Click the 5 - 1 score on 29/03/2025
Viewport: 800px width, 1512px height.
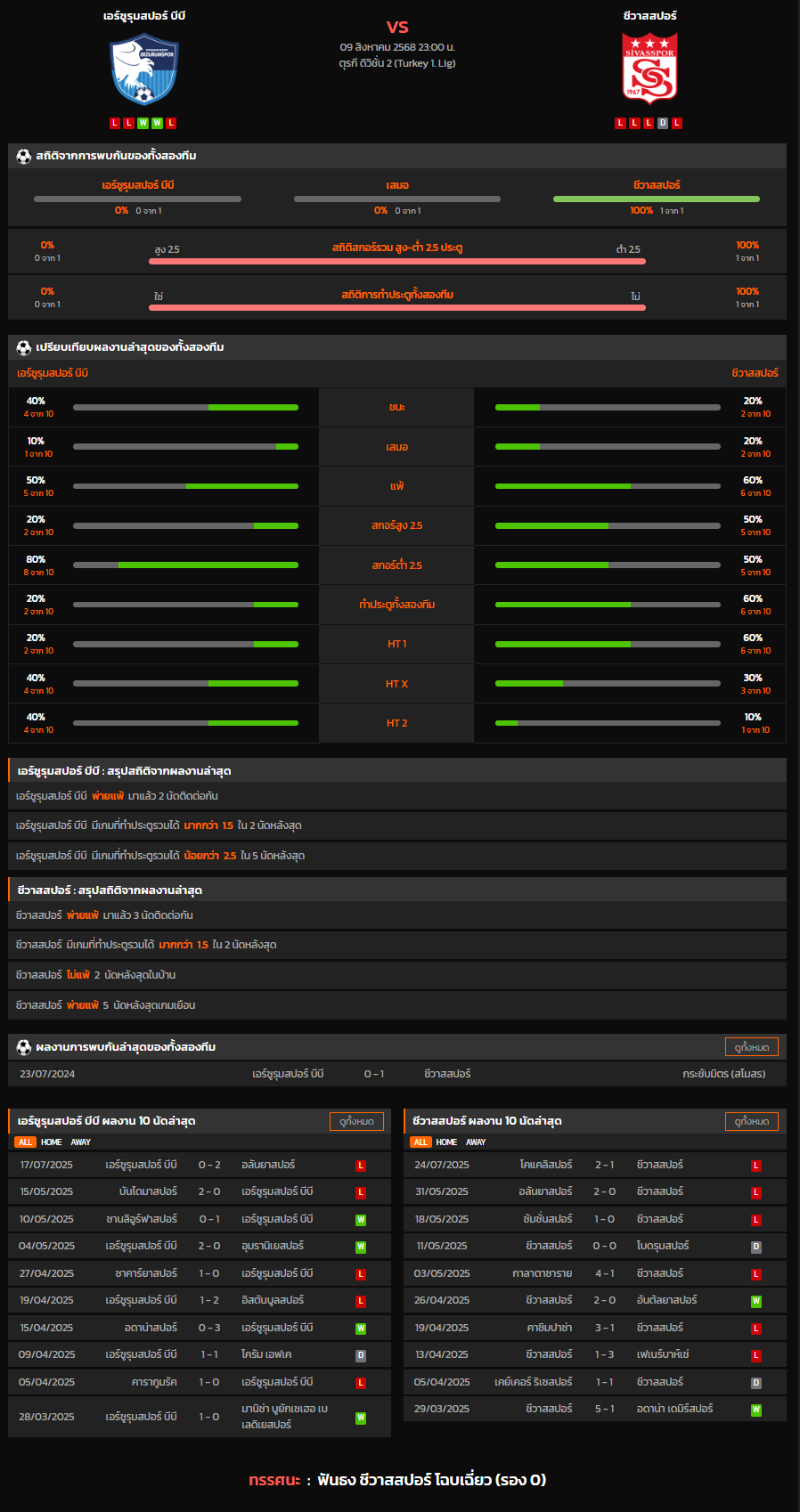pos(605,1409)
